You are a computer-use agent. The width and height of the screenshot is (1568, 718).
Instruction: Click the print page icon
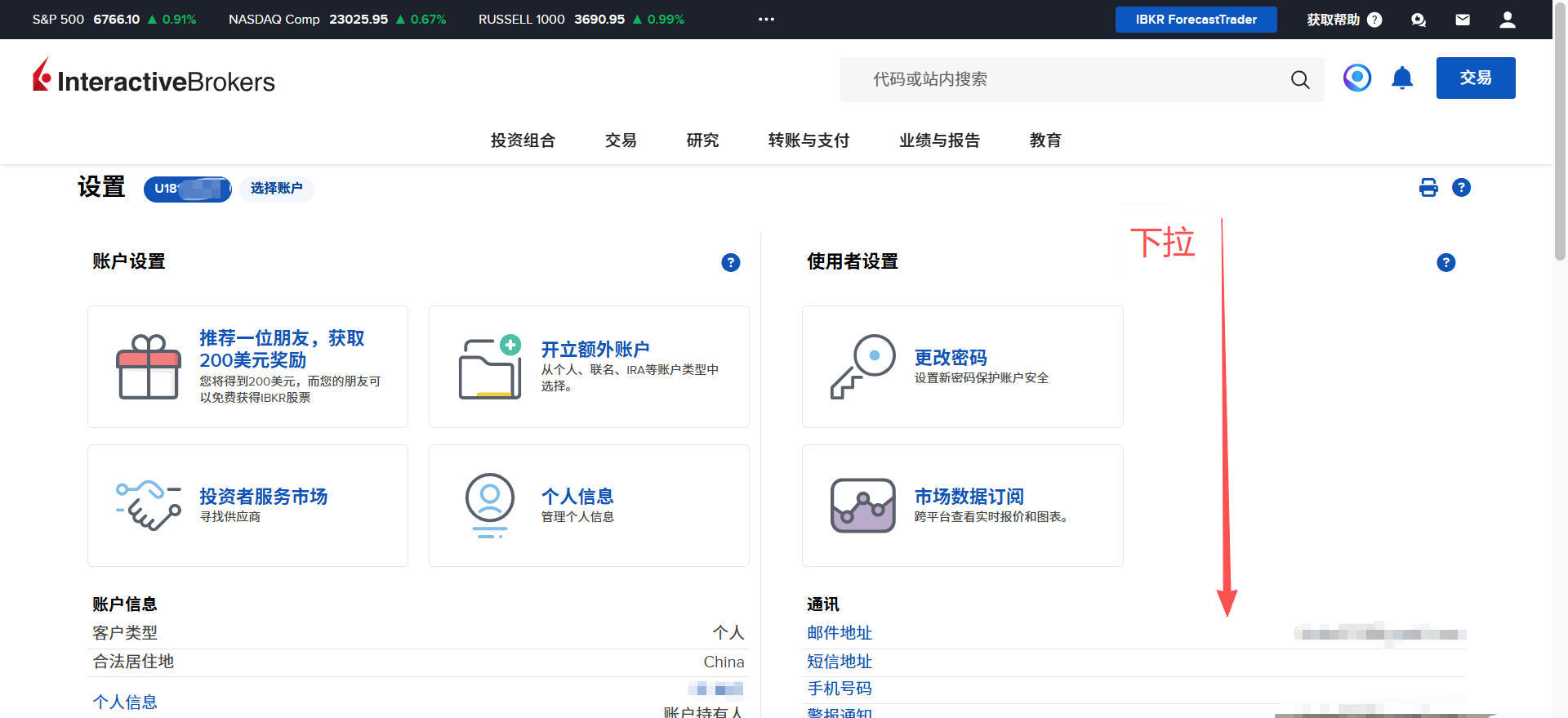click(1428, 188)
